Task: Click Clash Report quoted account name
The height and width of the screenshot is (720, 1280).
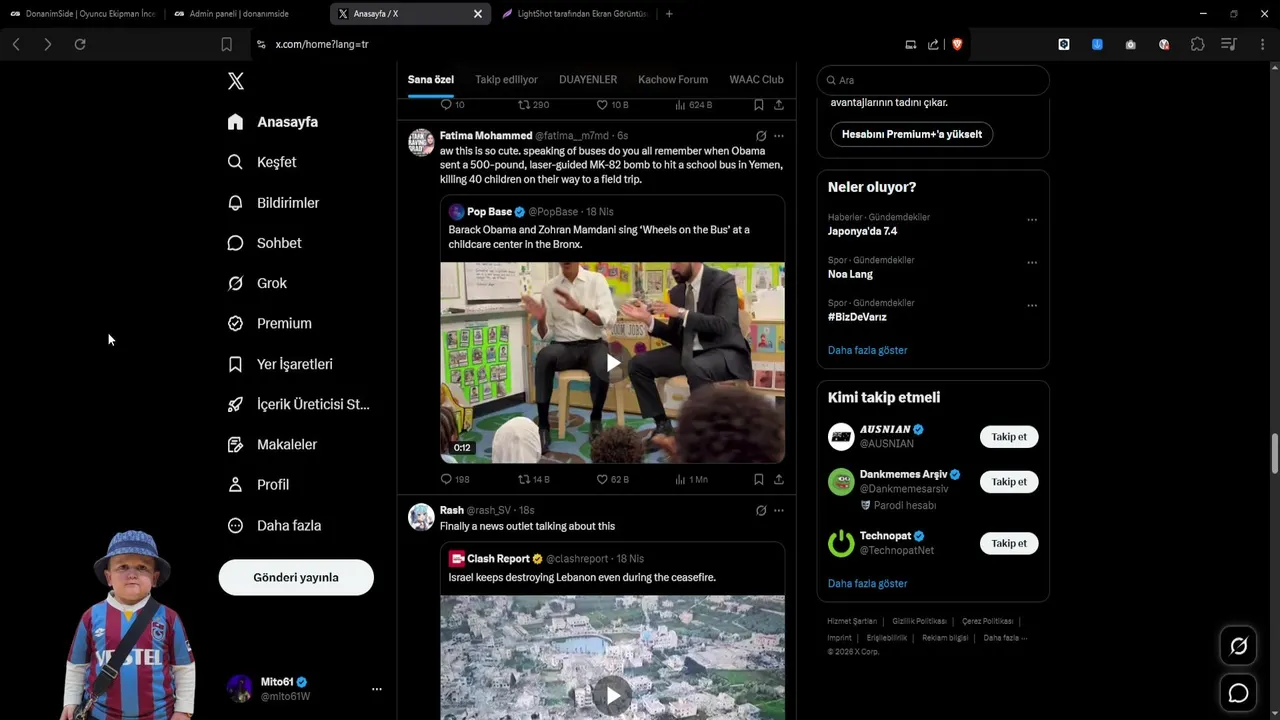Action: pyautogui.click(x=498, y=559)
